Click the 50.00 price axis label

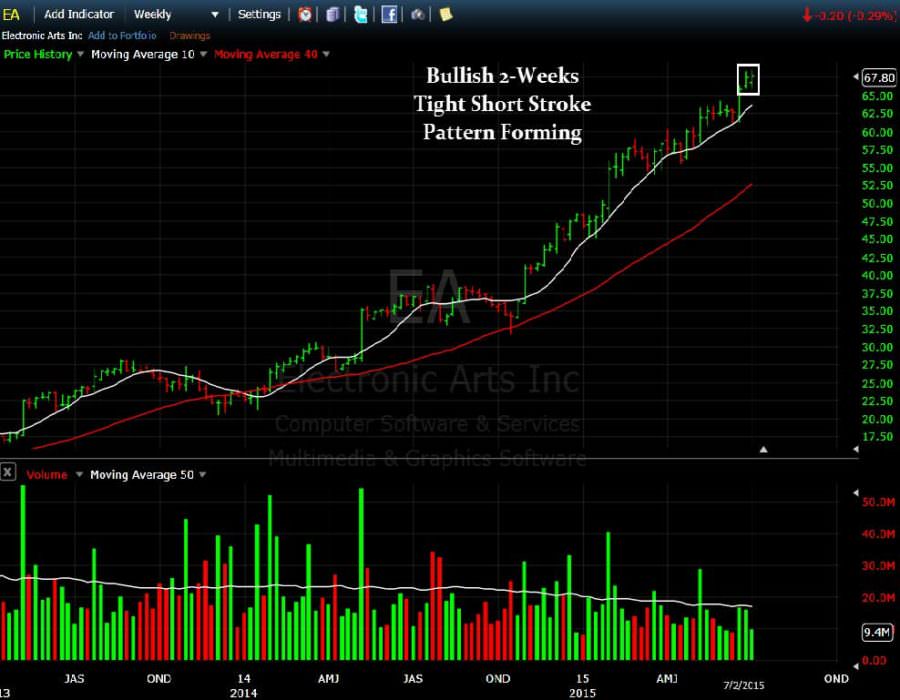coord(878,204)
